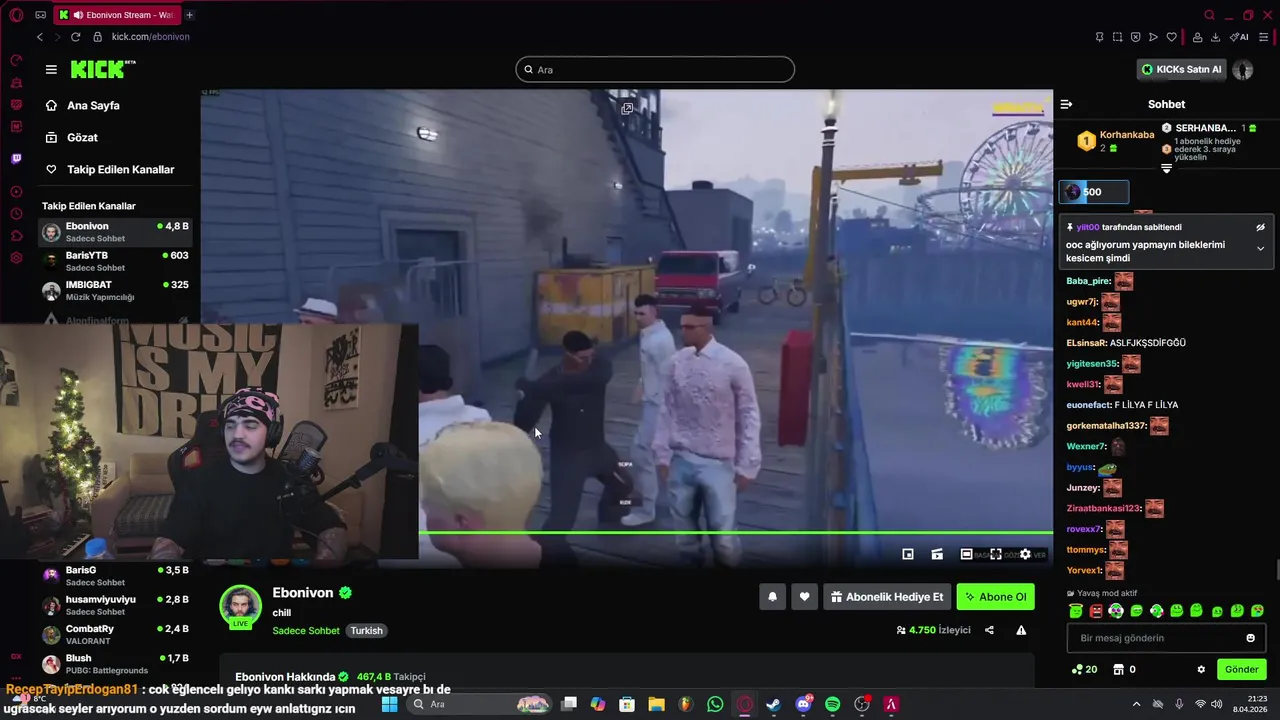
Task: Open Spotify from the taskbar
Action: tap(832, 704)
